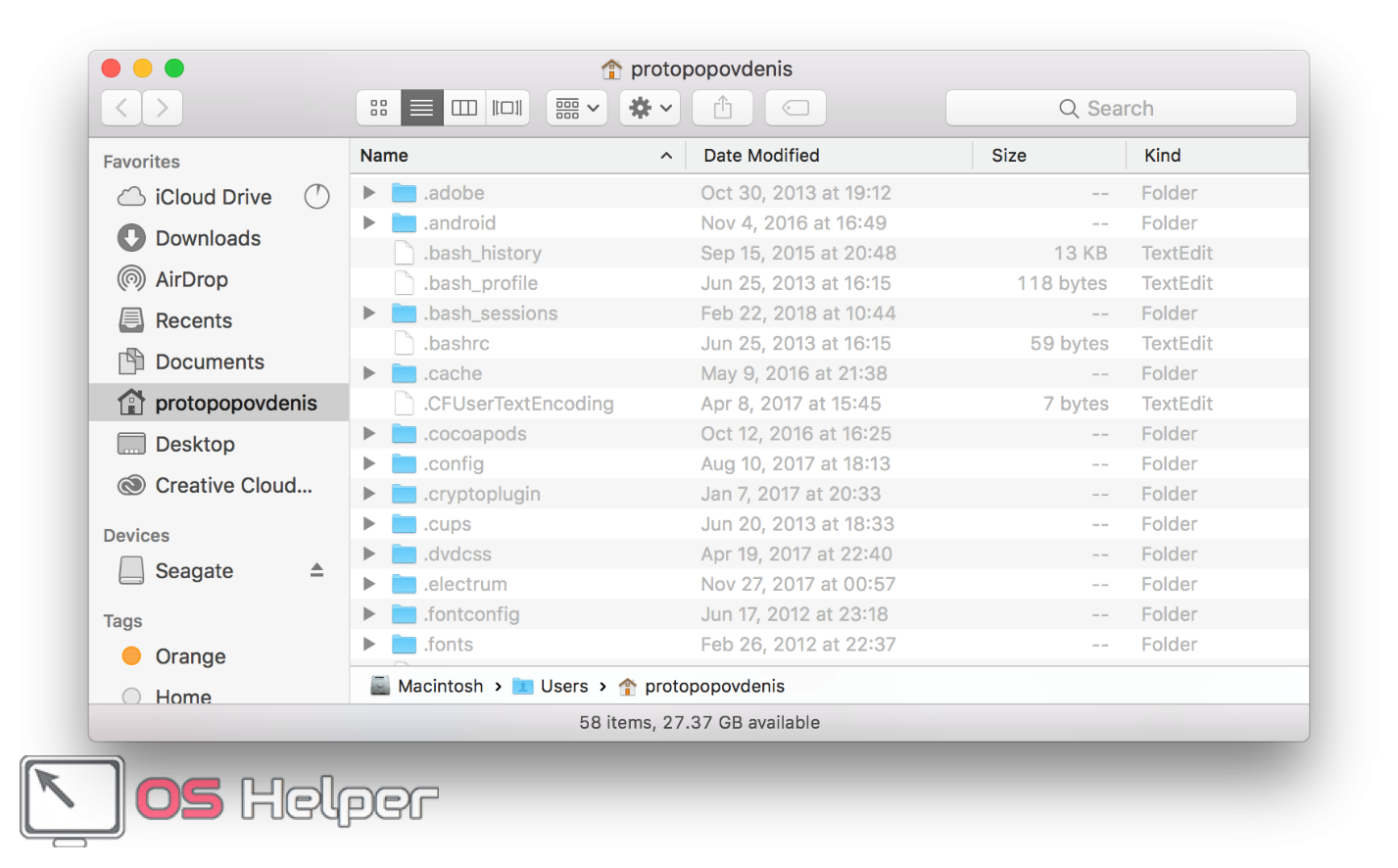Image resolution: width=1398 pixels, height=868 pixels.
Task: Click the '118 bytes' size value
Action: (1062, 283)
